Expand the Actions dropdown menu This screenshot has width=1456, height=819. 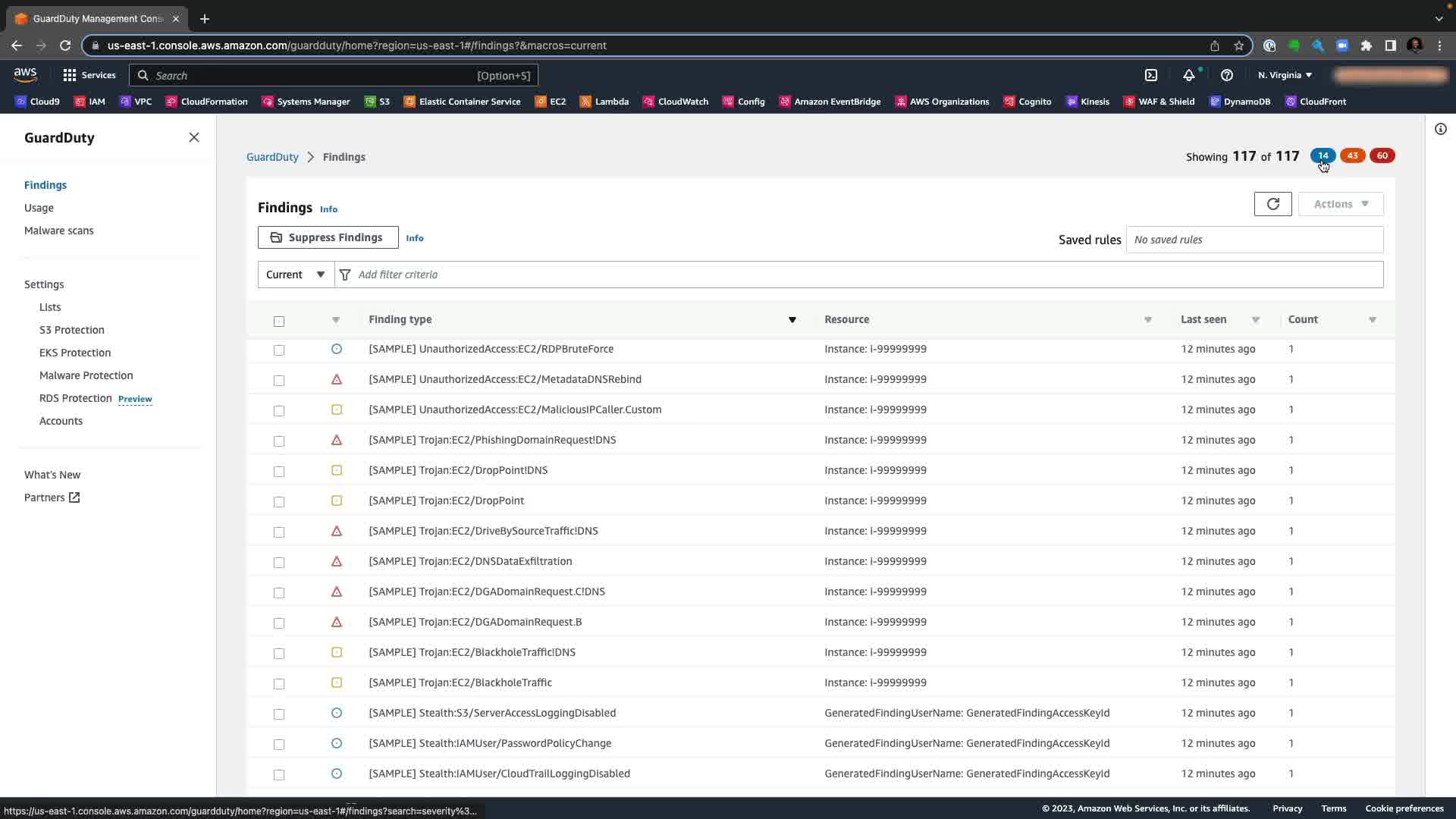1340,204
